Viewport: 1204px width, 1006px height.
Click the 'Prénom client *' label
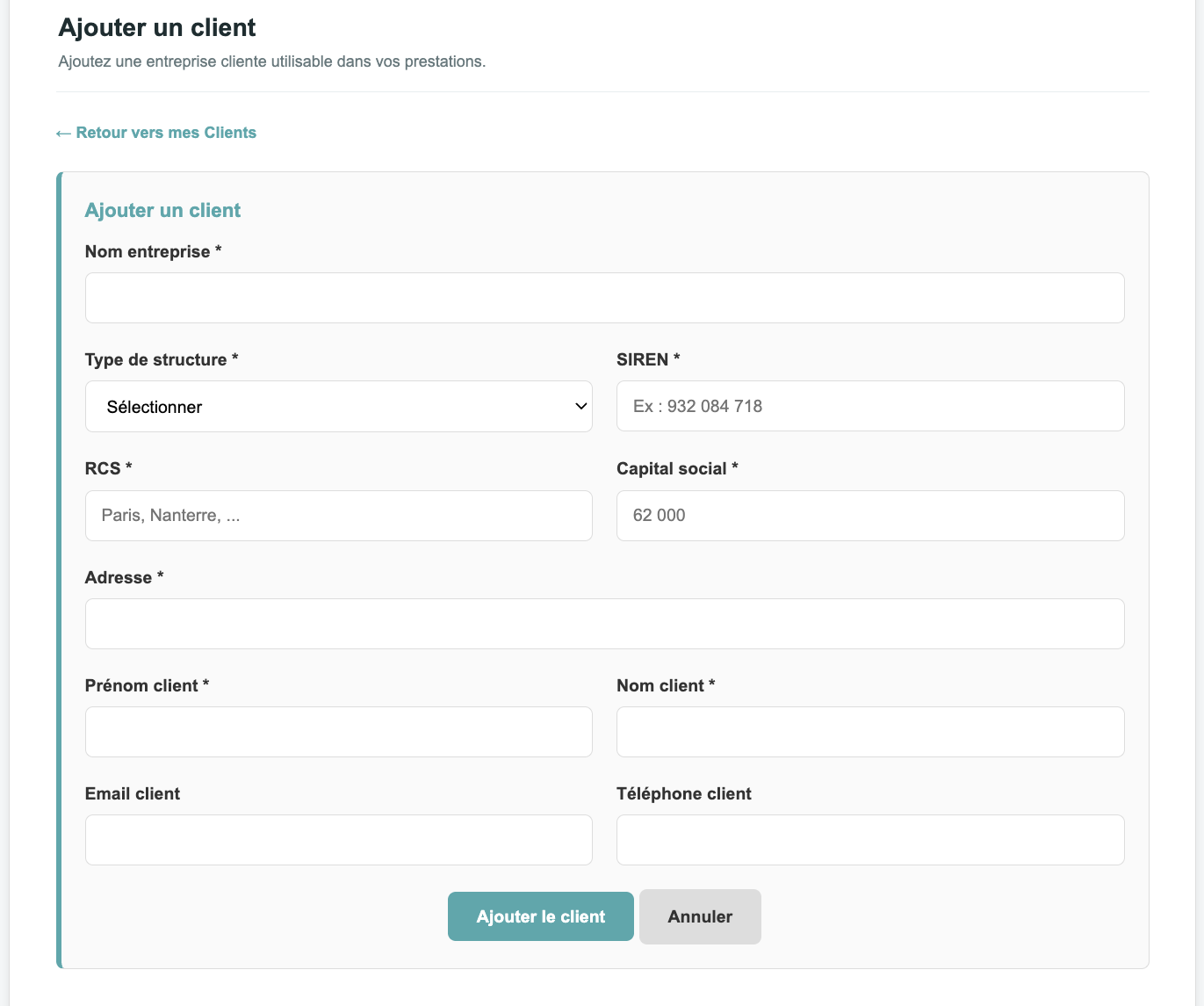click(147, 685)
